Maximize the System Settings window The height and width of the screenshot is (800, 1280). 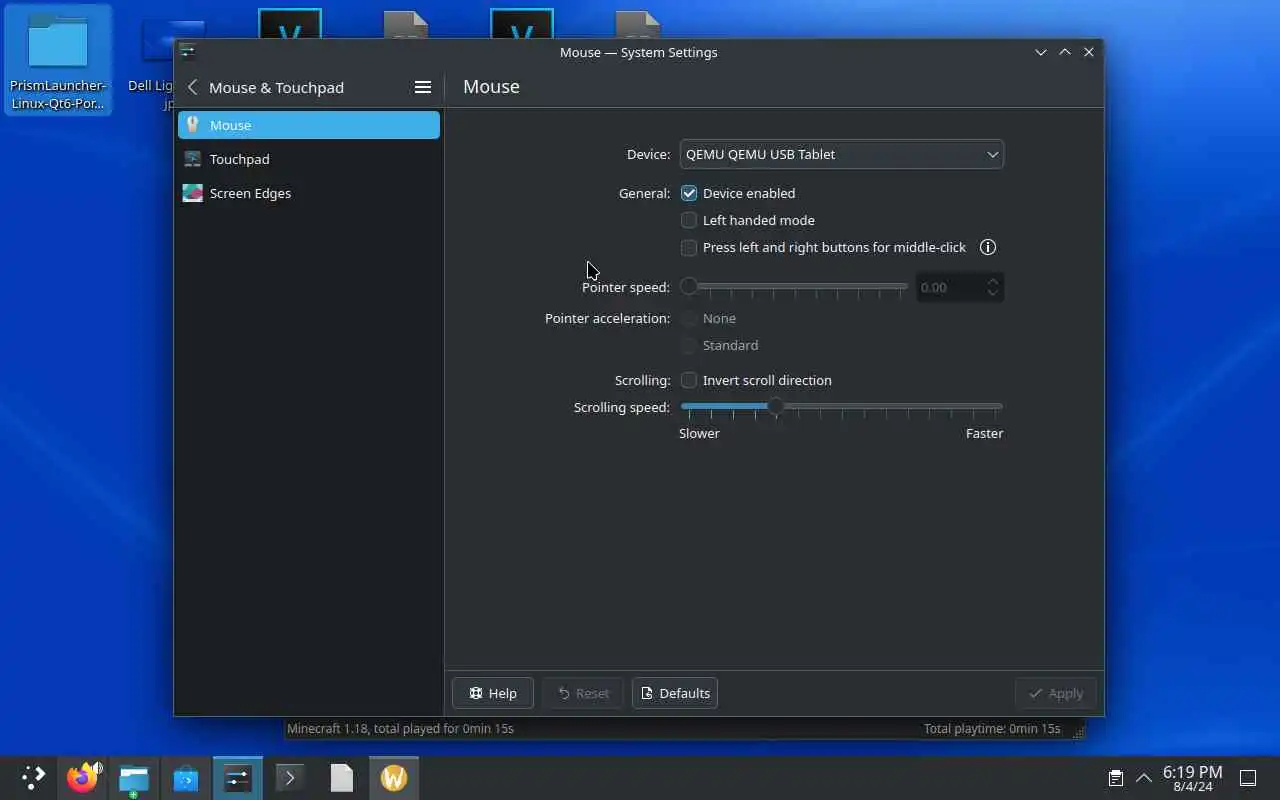pos(1065,52)
